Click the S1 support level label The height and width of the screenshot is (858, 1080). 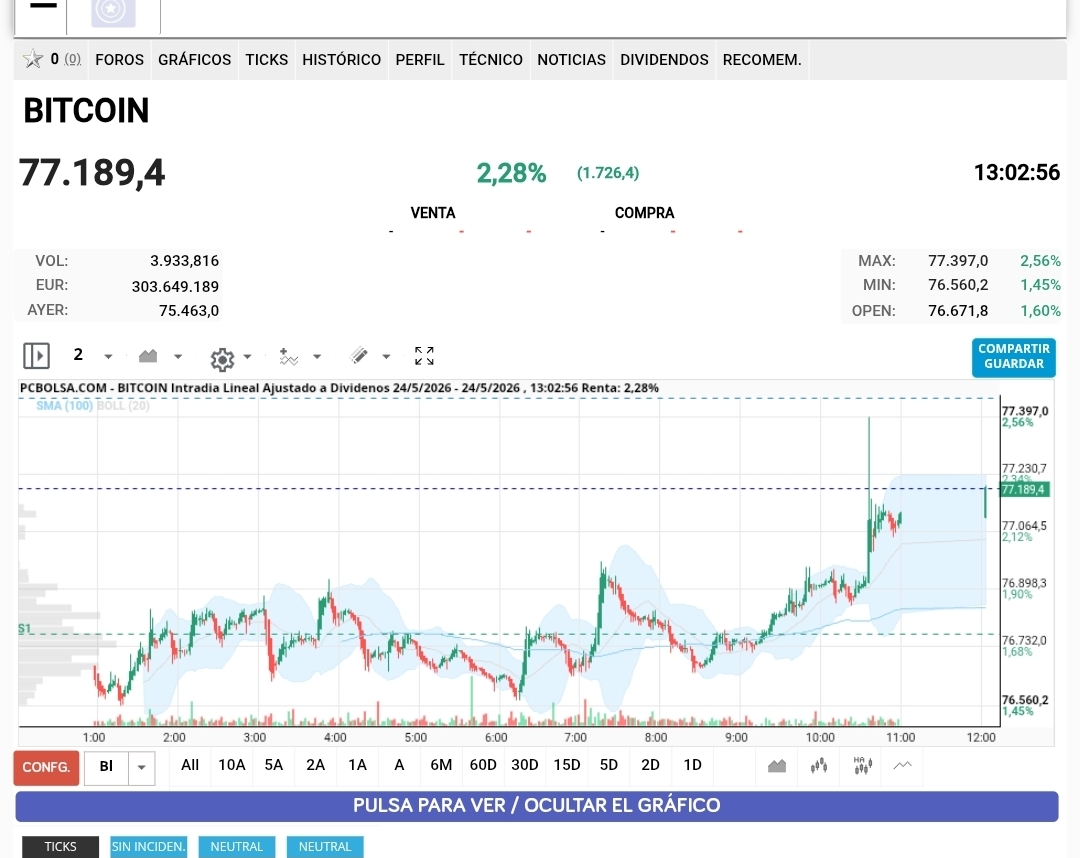24,629
